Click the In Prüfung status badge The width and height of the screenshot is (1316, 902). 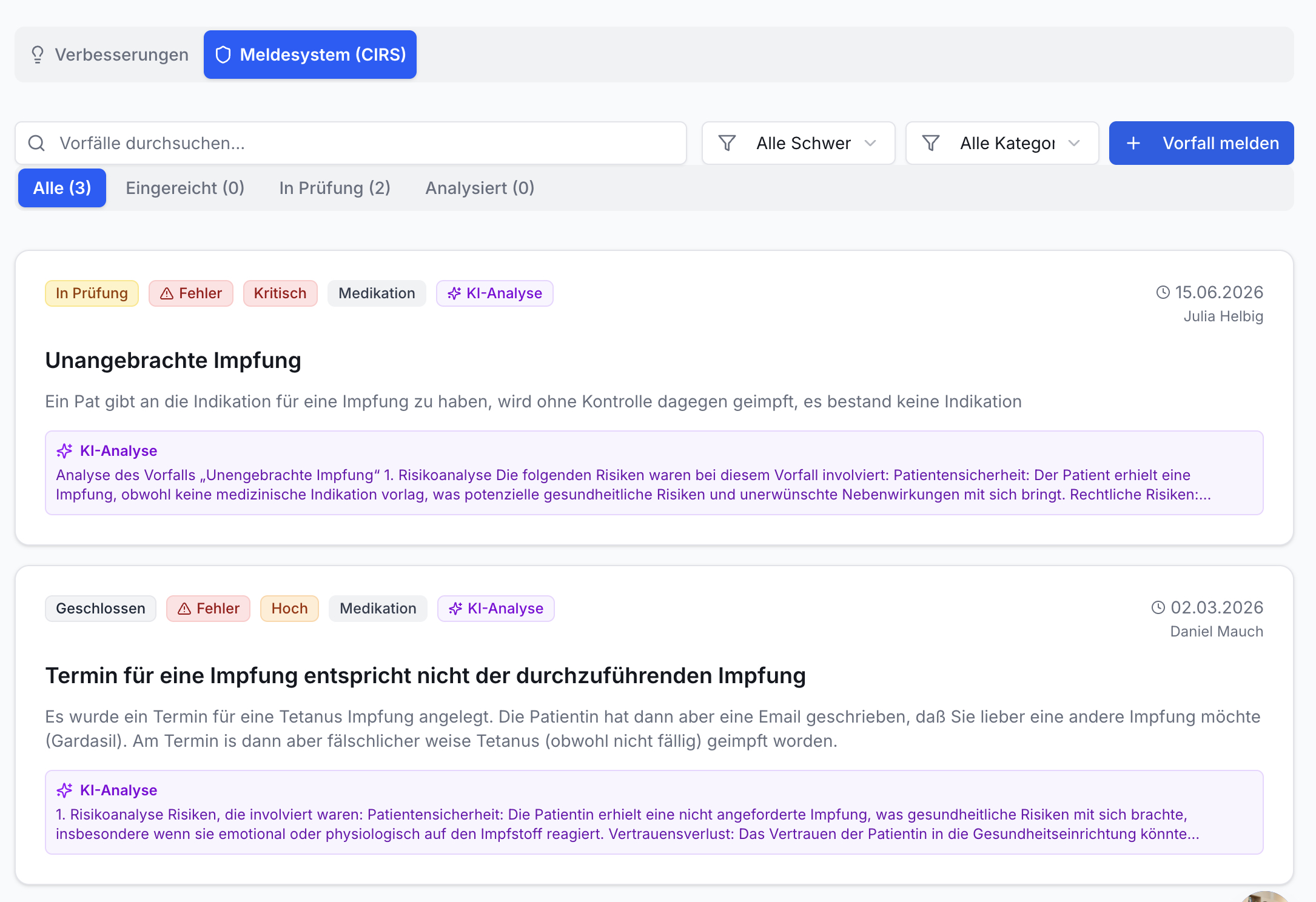click(x=92, y=293)
